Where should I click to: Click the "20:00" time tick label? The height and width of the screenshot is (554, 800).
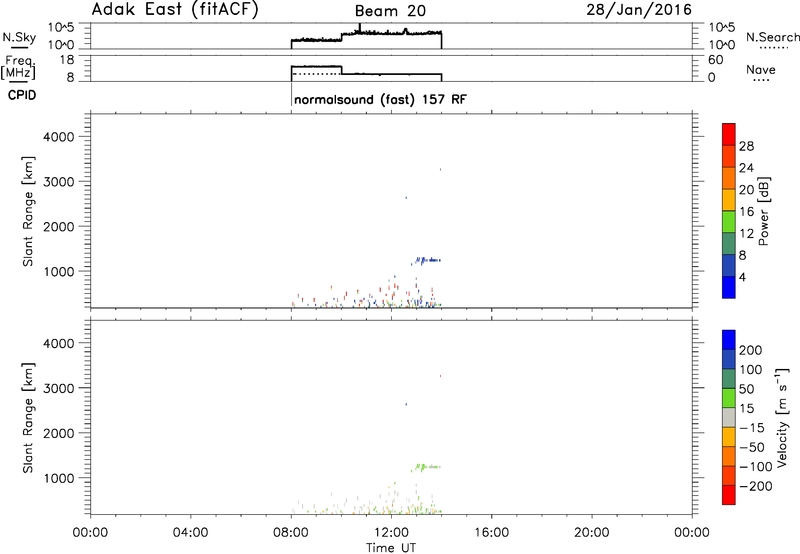point(592,533)
